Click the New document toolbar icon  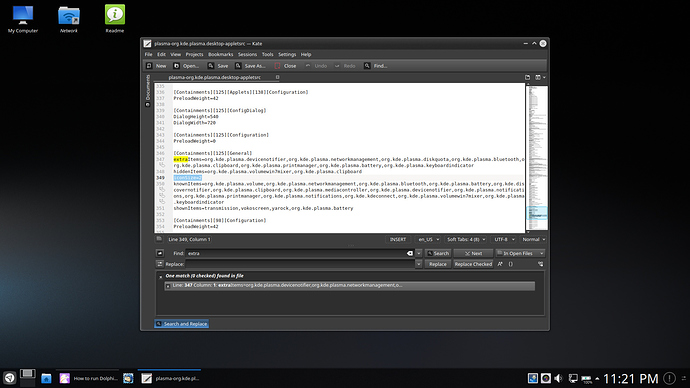(x=149, y=66)
